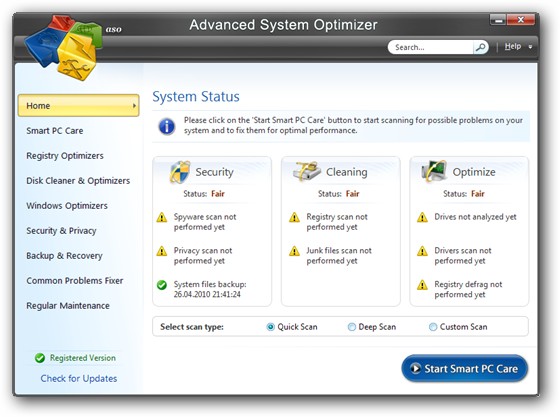Screen dimensions: 560x417
Task: Open the Registry Optimizers section
Action: [65, 156]
